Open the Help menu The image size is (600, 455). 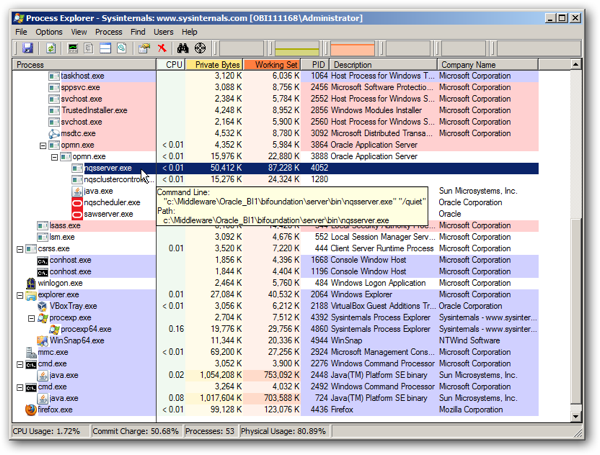[189, 32]
